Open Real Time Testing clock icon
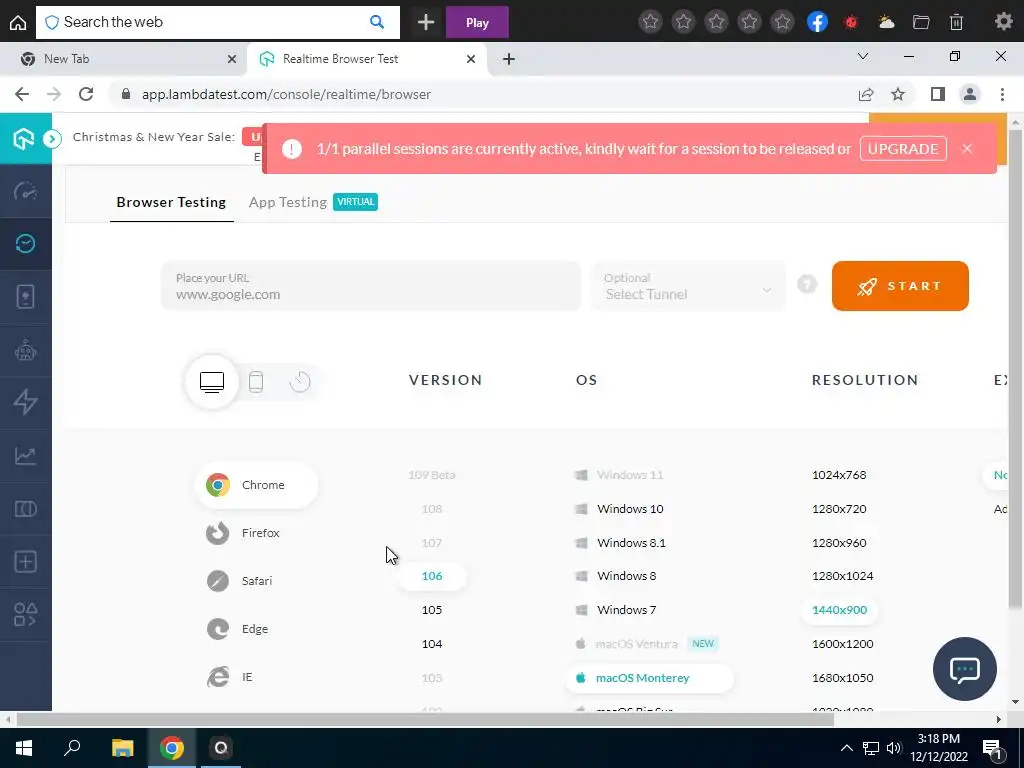 click(25, 244)
